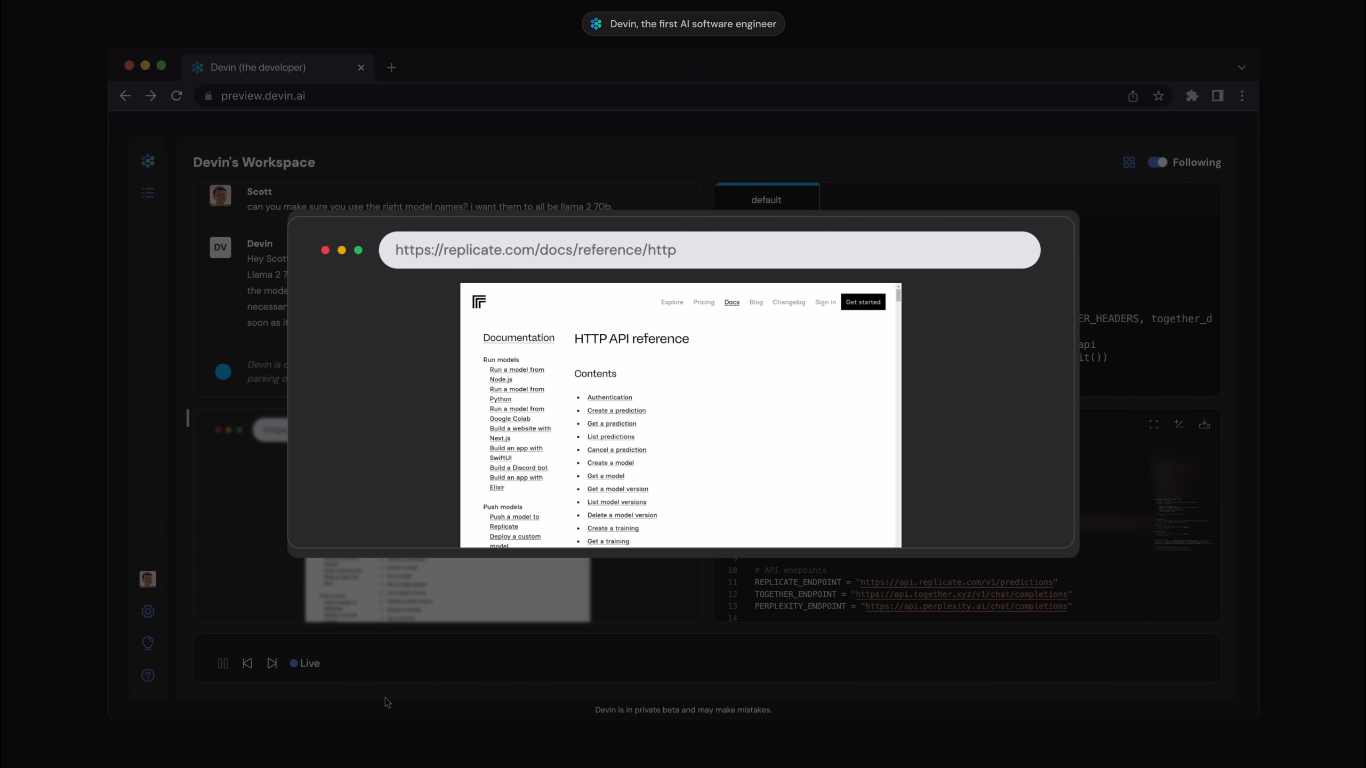Click the Live indicator
The height and width of the screenshot is (768, 1366).
coord(305,663)
